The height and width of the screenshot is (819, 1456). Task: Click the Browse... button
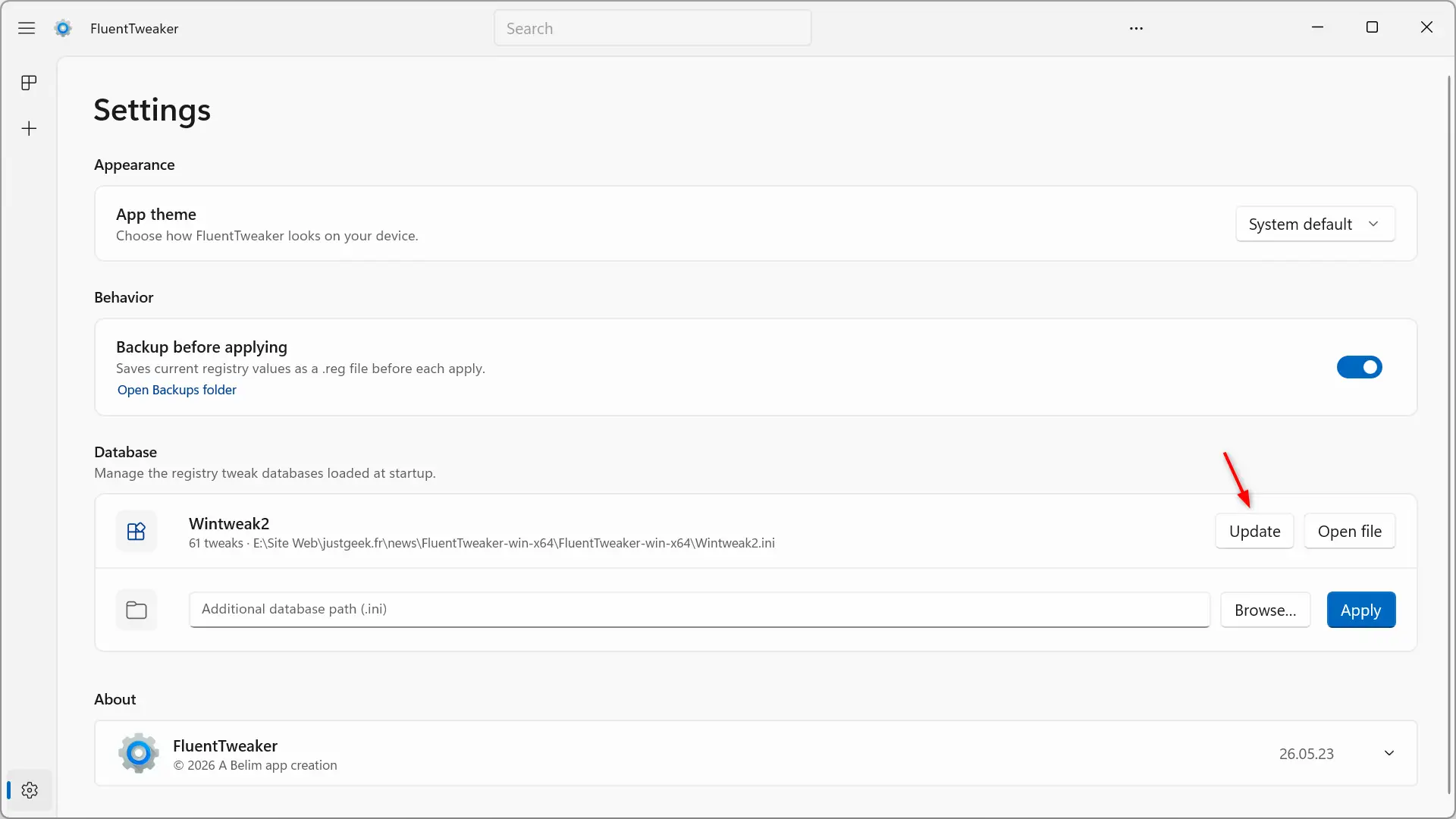click(1265, 610)
